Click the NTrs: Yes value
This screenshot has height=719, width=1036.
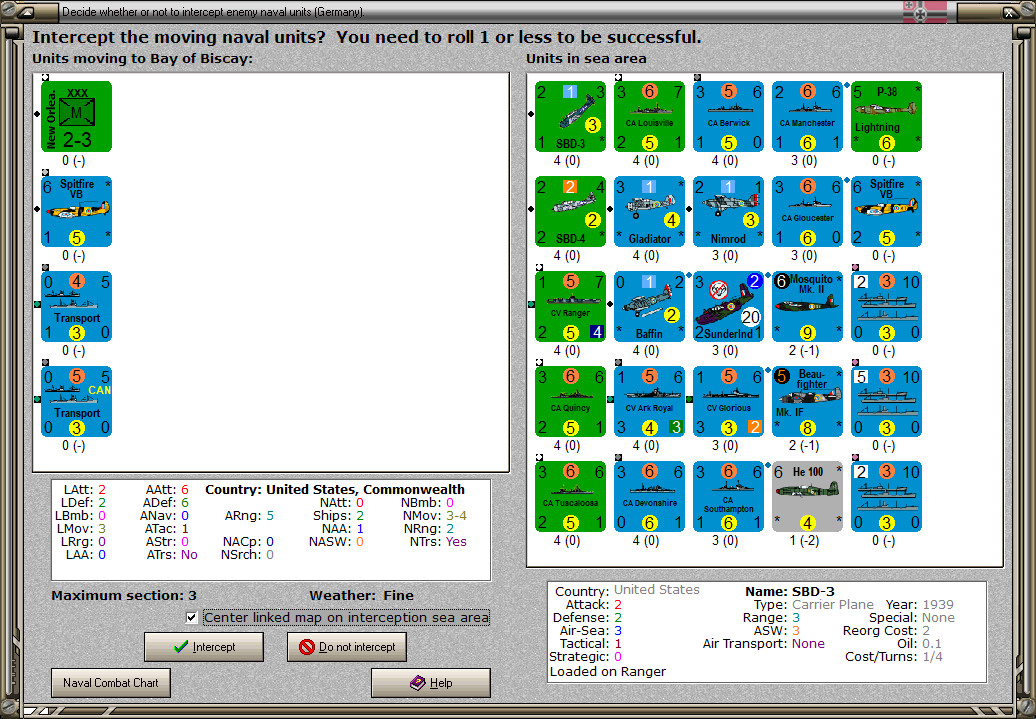(457, 542)
